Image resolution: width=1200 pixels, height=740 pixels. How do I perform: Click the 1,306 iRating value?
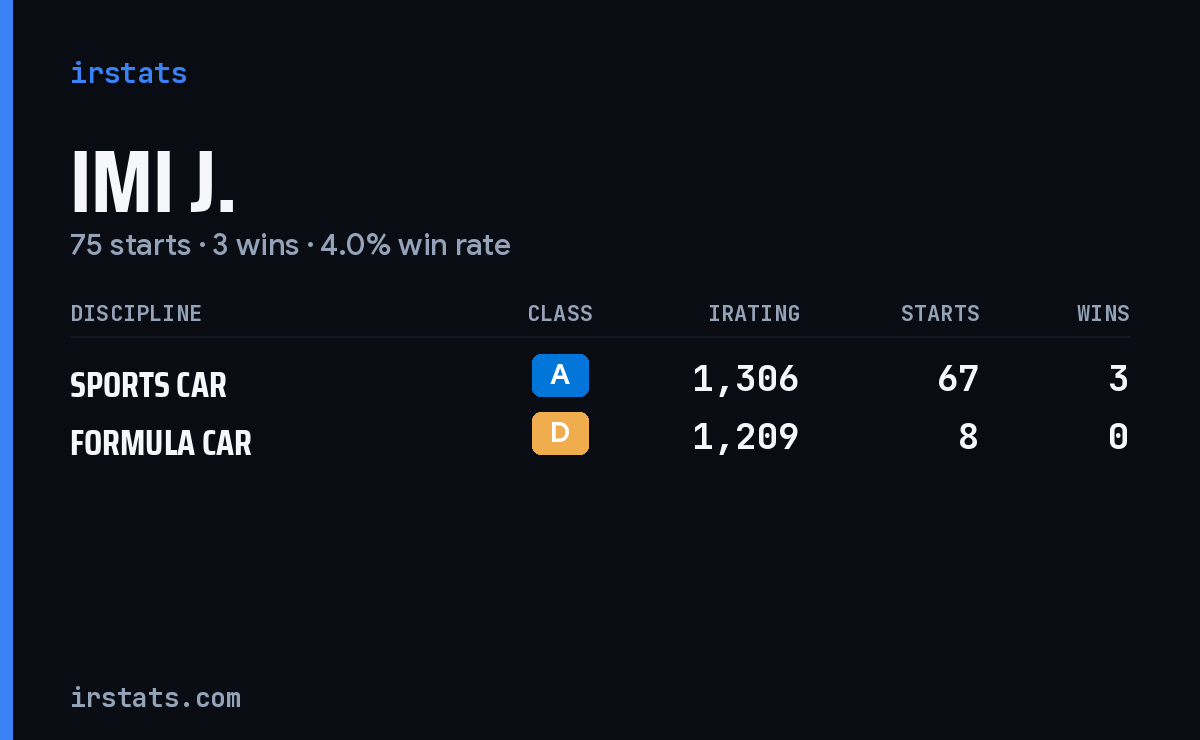click(x=746, y=379)
